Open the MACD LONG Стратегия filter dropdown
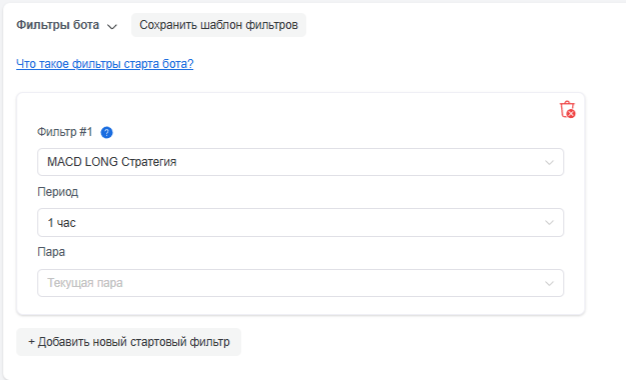The width and height of the screenshot is (626, 380). tap(300, 162)
